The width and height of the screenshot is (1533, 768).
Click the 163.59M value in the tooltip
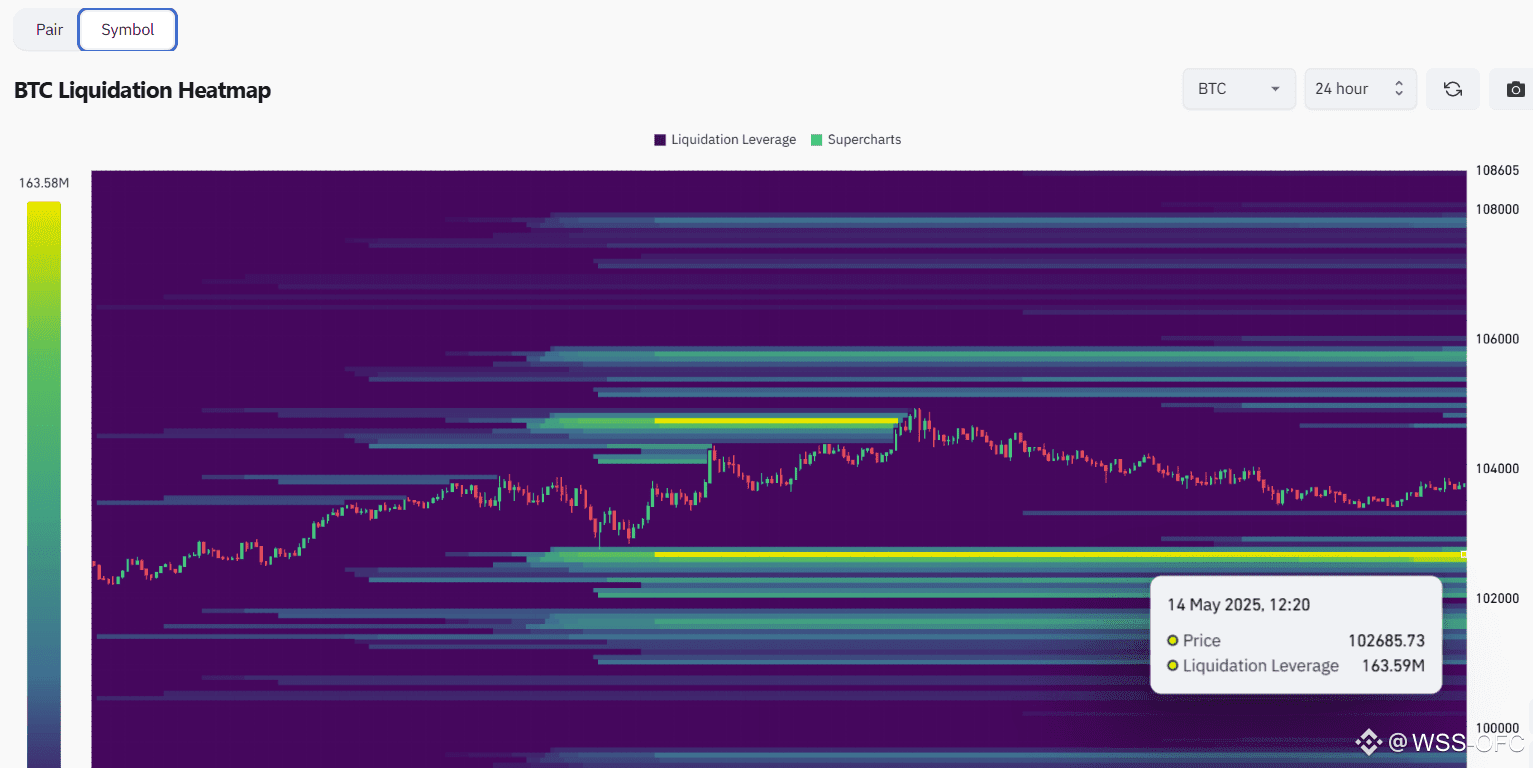[x=1394, y=665]
